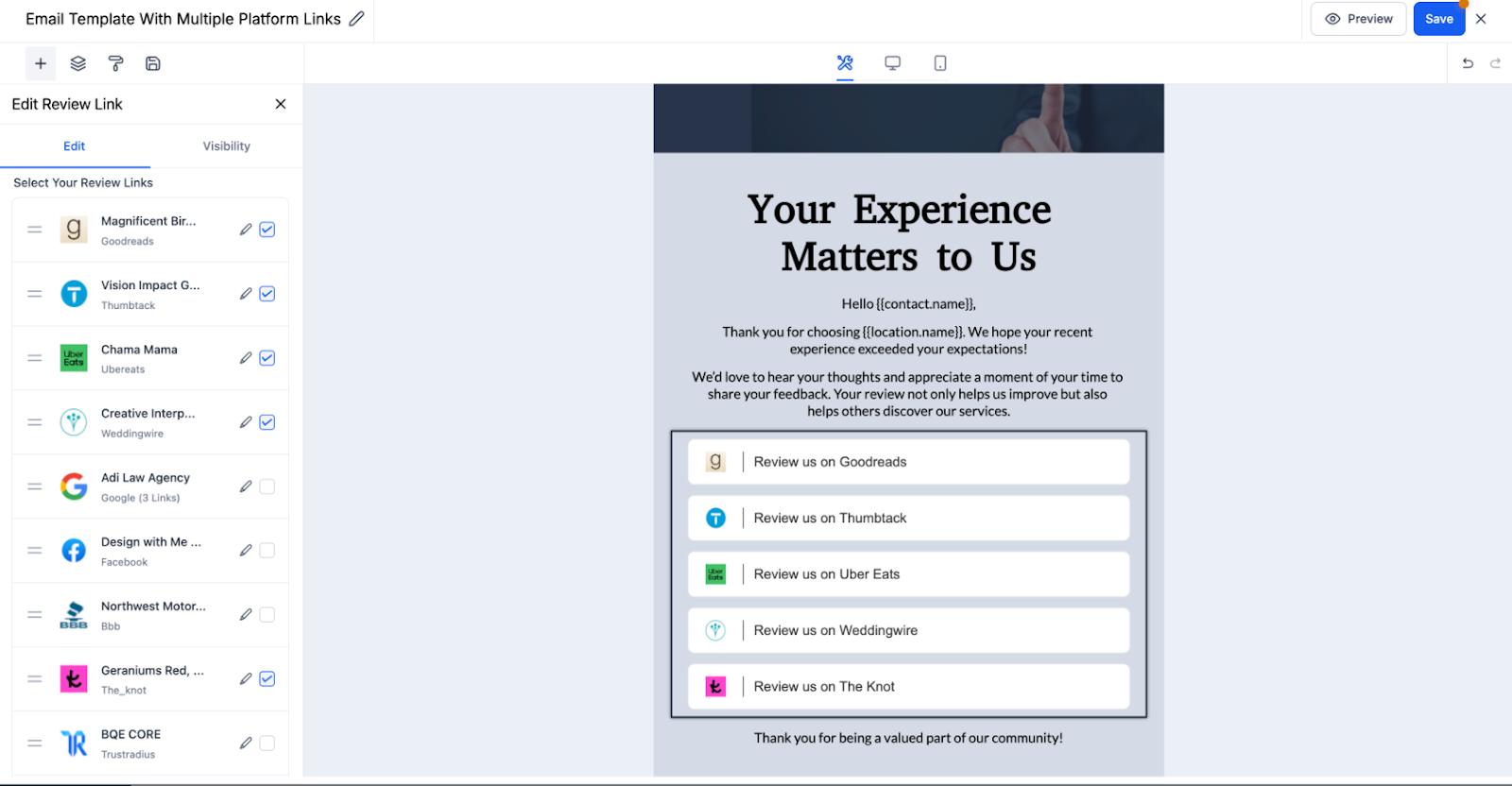1512x786 pixels.
Task: Click Review us on Goodreads button
Action: (x=909, y=462)
